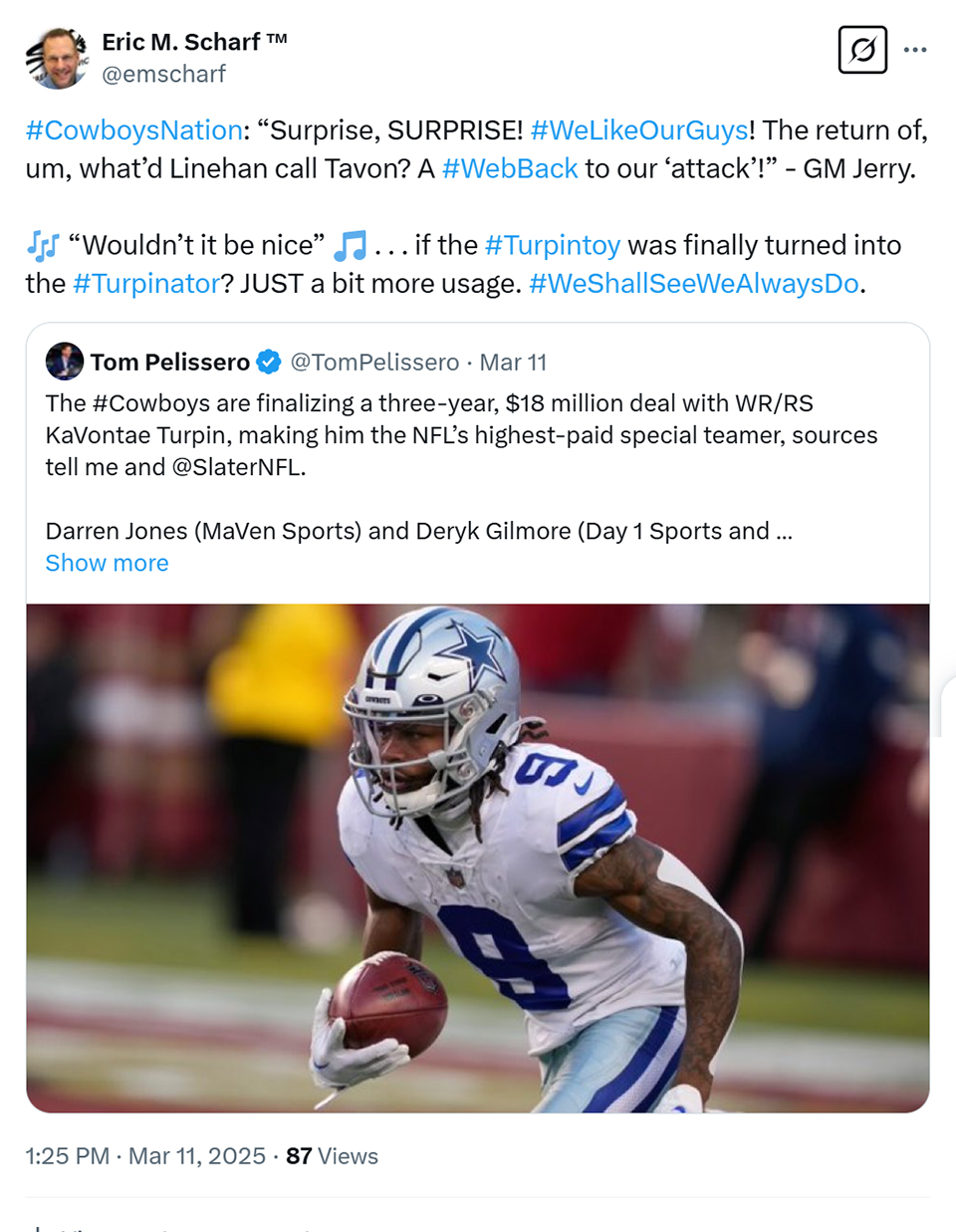Expand quoted tweet with Show more
The width and height of the screenshot is (956, 1232).
(108, 563)
